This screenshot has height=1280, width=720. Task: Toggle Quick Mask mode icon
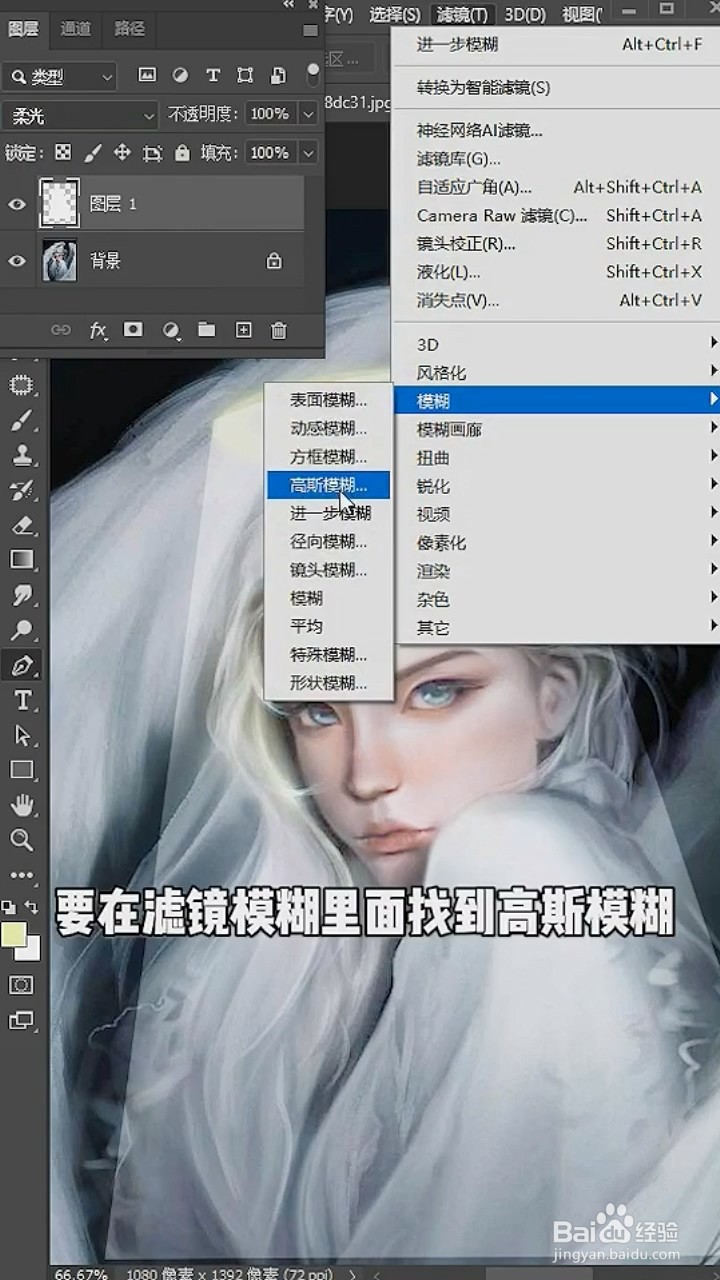21,985
